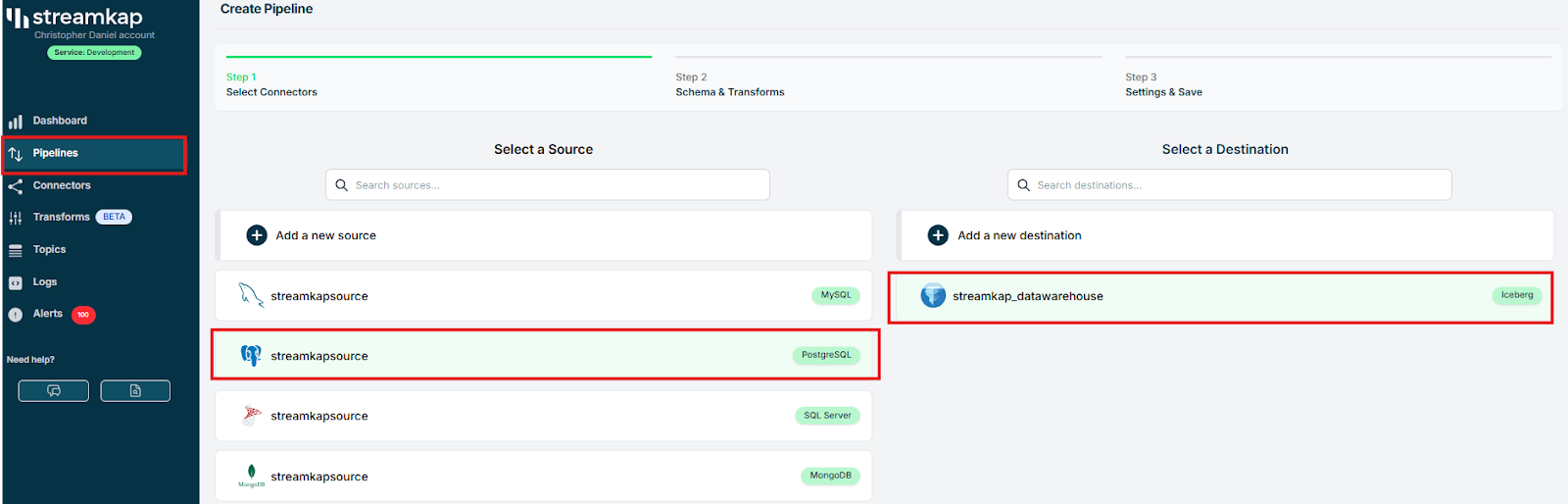1568x504 pixels.
Task: Click PostgreSQL elephant icon
Action: point(251,355)
